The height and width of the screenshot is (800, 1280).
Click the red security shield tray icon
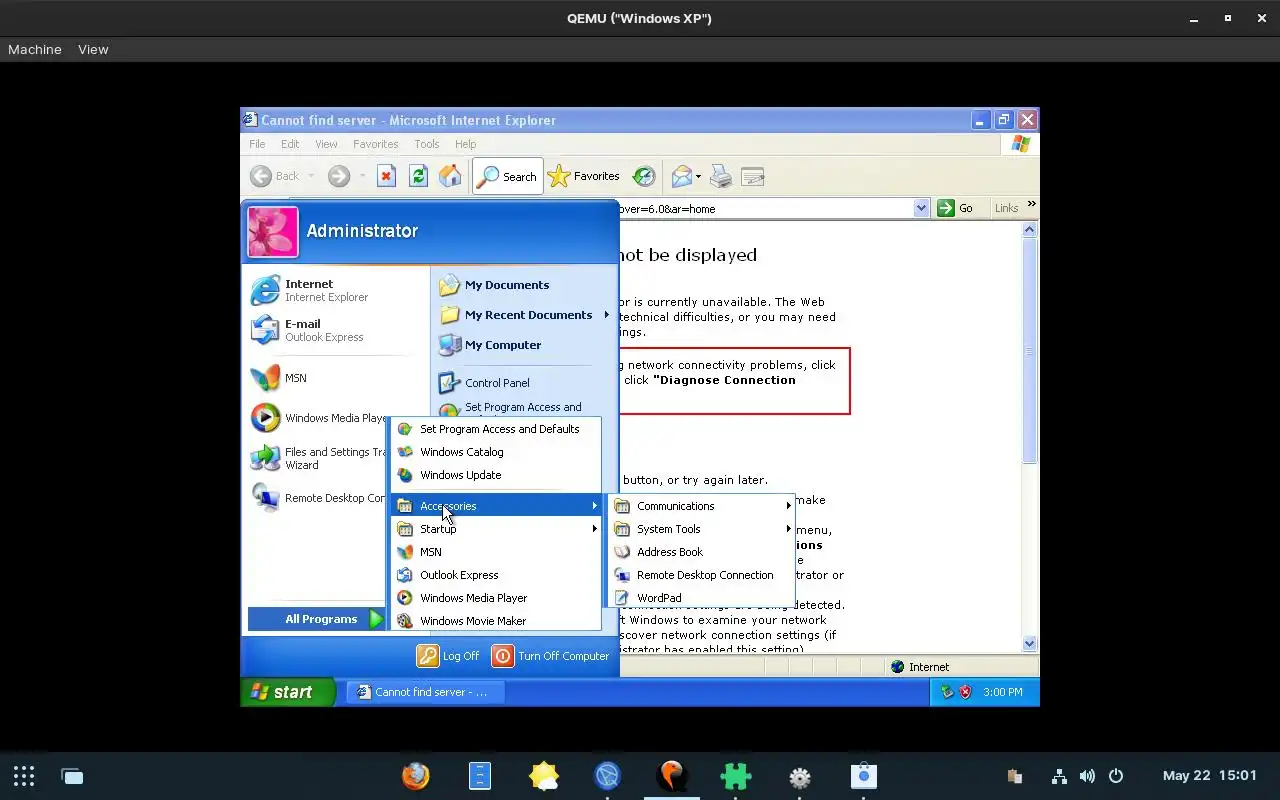(966, 692)
